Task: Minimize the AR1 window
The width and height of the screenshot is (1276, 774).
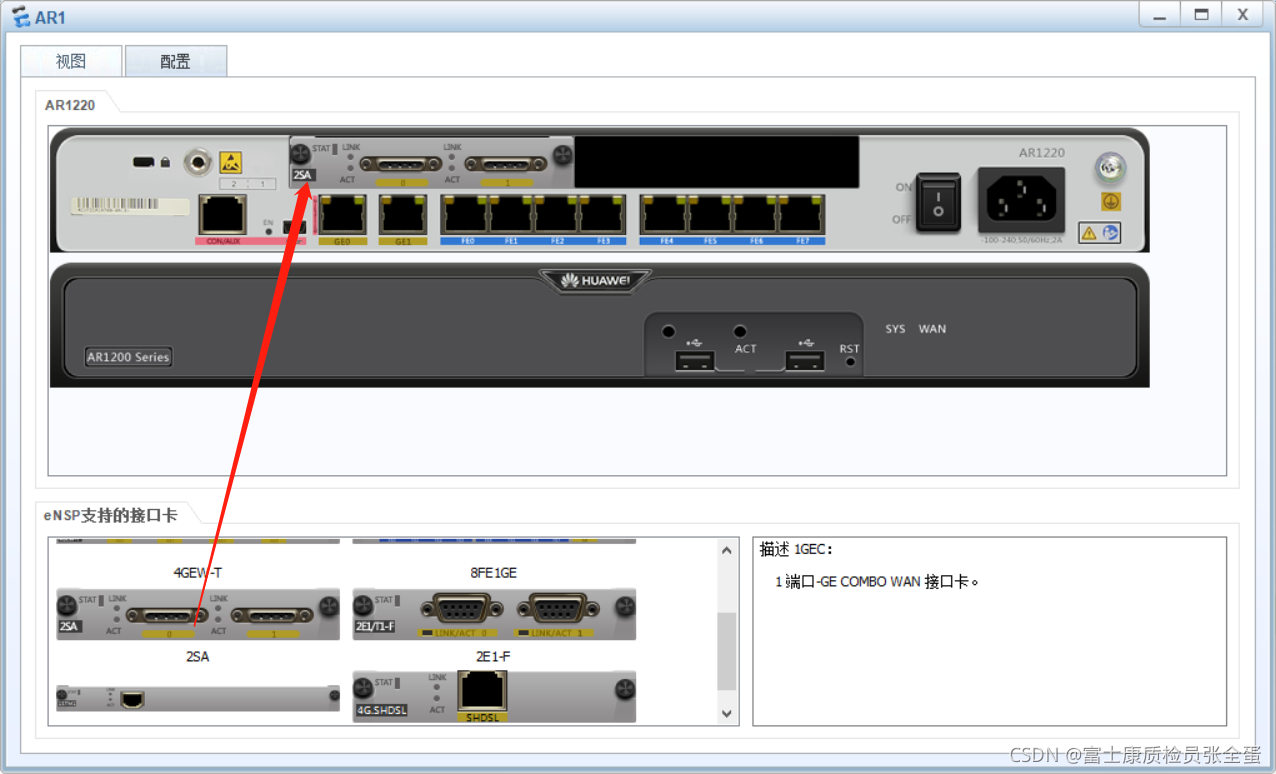Action: tap(1160, 15)
